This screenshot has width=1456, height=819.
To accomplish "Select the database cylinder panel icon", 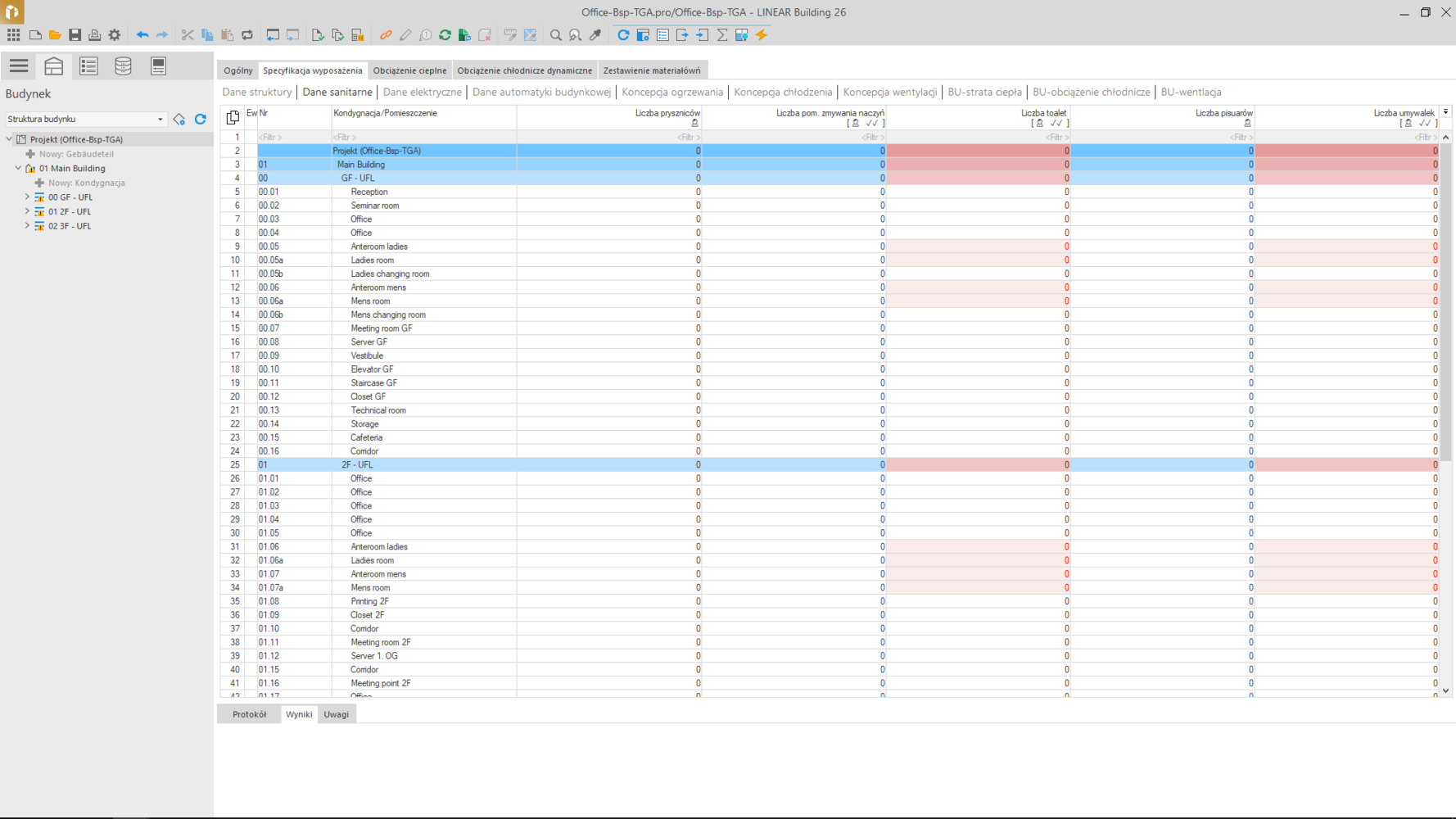I will (x=123, y=66).
